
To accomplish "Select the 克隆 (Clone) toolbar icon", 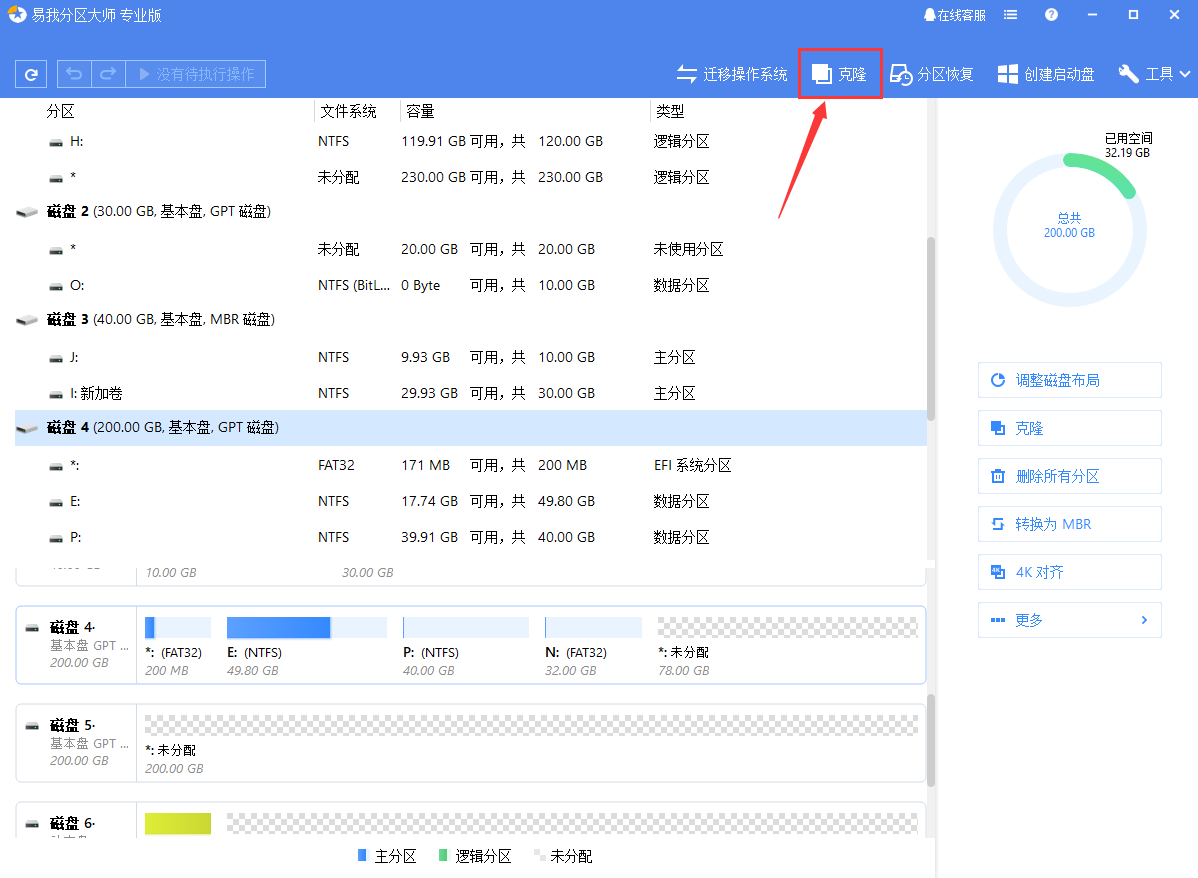I will click(838, 73).
